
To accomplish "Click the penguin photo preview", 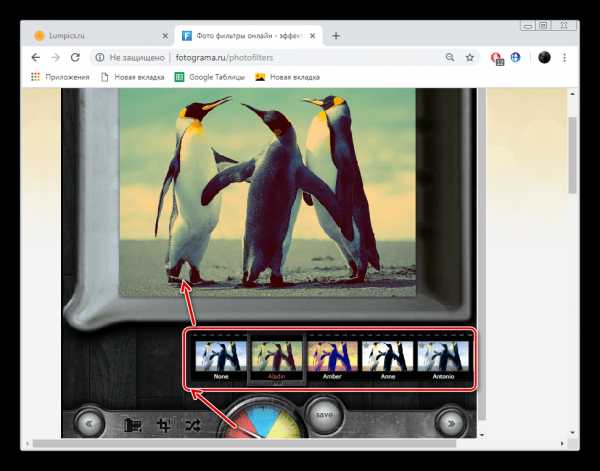I will (267, 192).
